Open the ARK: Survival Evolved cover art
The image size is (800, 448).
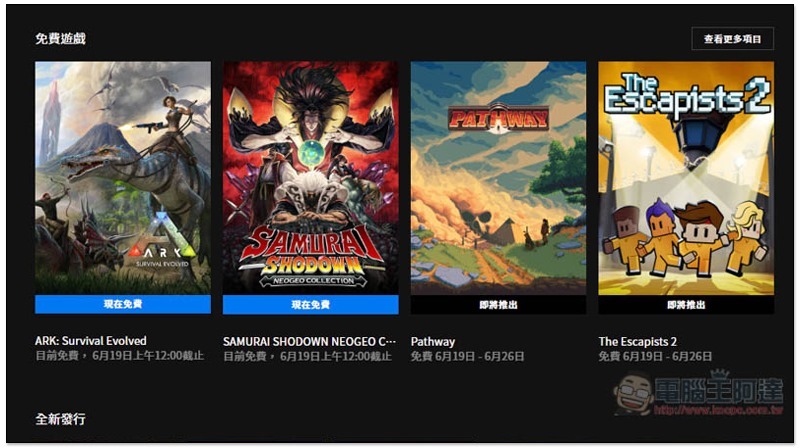(x=122, y=178)
